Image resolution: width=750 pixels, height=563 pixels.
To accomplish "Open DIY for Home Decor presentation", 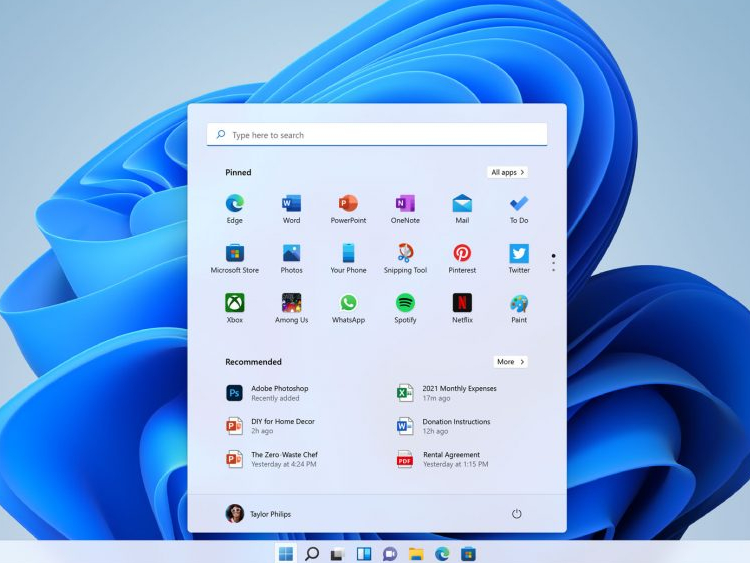I will coord(271,426).
